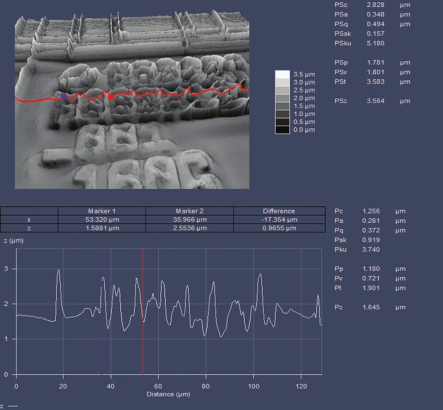Image resolution: width=443 pixels, height=410 pixels.
Task: Click the -17.354 µm difference cell
Action: coord(279,220)
